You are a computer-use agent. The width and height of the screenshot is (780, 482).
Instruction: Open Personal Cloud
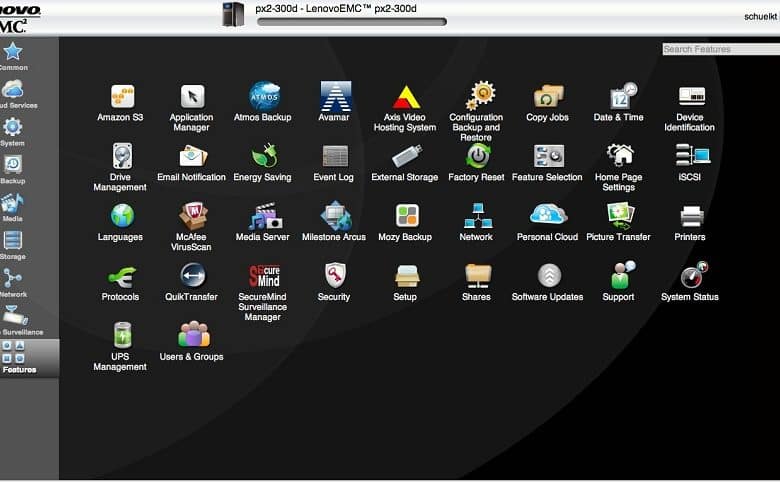click(547, 222)
